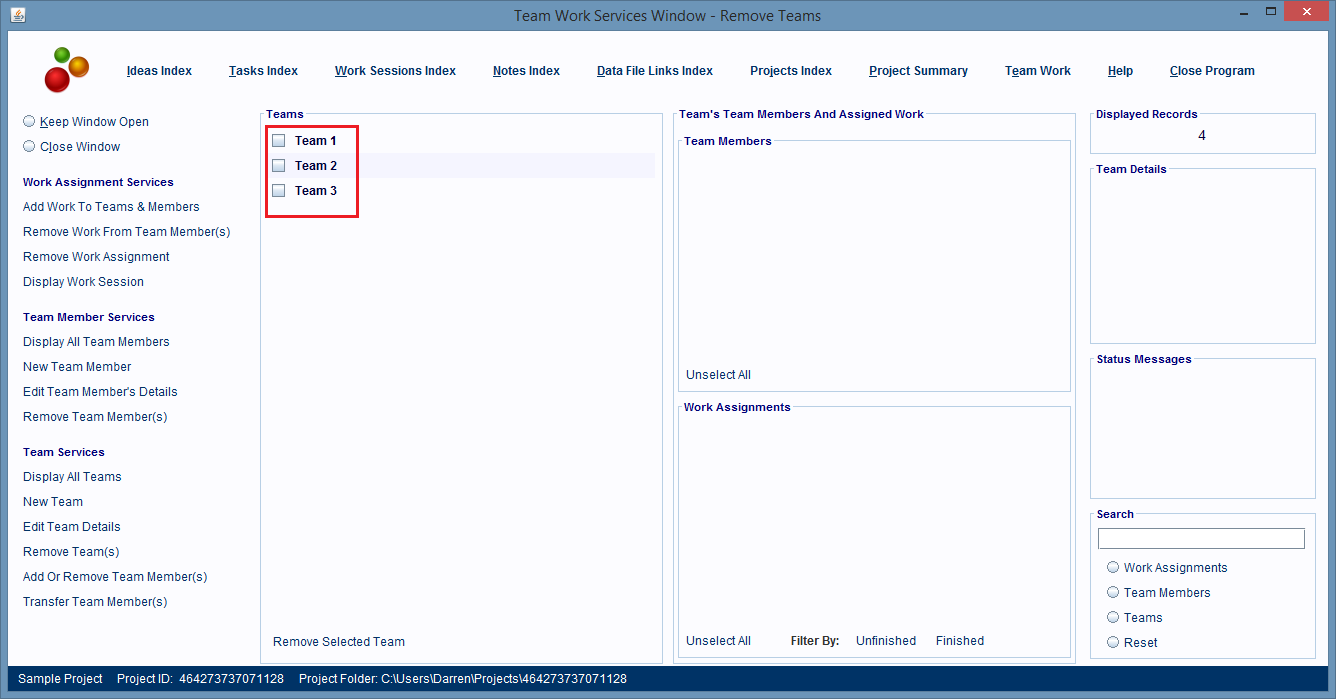Click Add Work To Teams & Members
Image resolution: width=1336 pixels, height=699 pixels.
coord(111,207)
